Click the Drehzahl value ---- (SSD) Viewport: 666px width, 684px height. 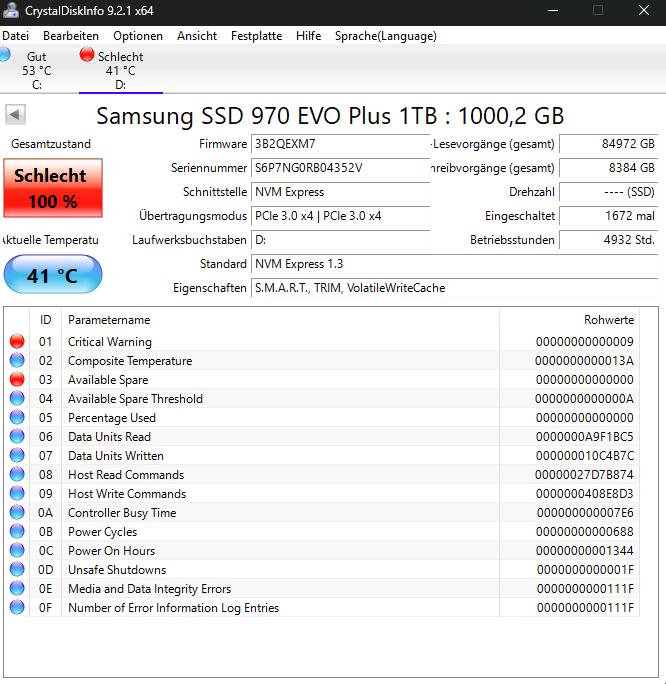coord(608,192)
